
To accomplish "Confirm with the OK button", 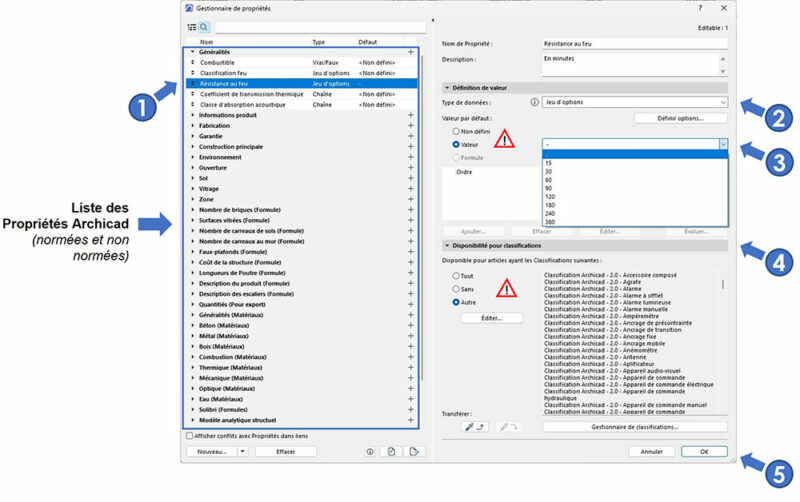I will point(704,451).
